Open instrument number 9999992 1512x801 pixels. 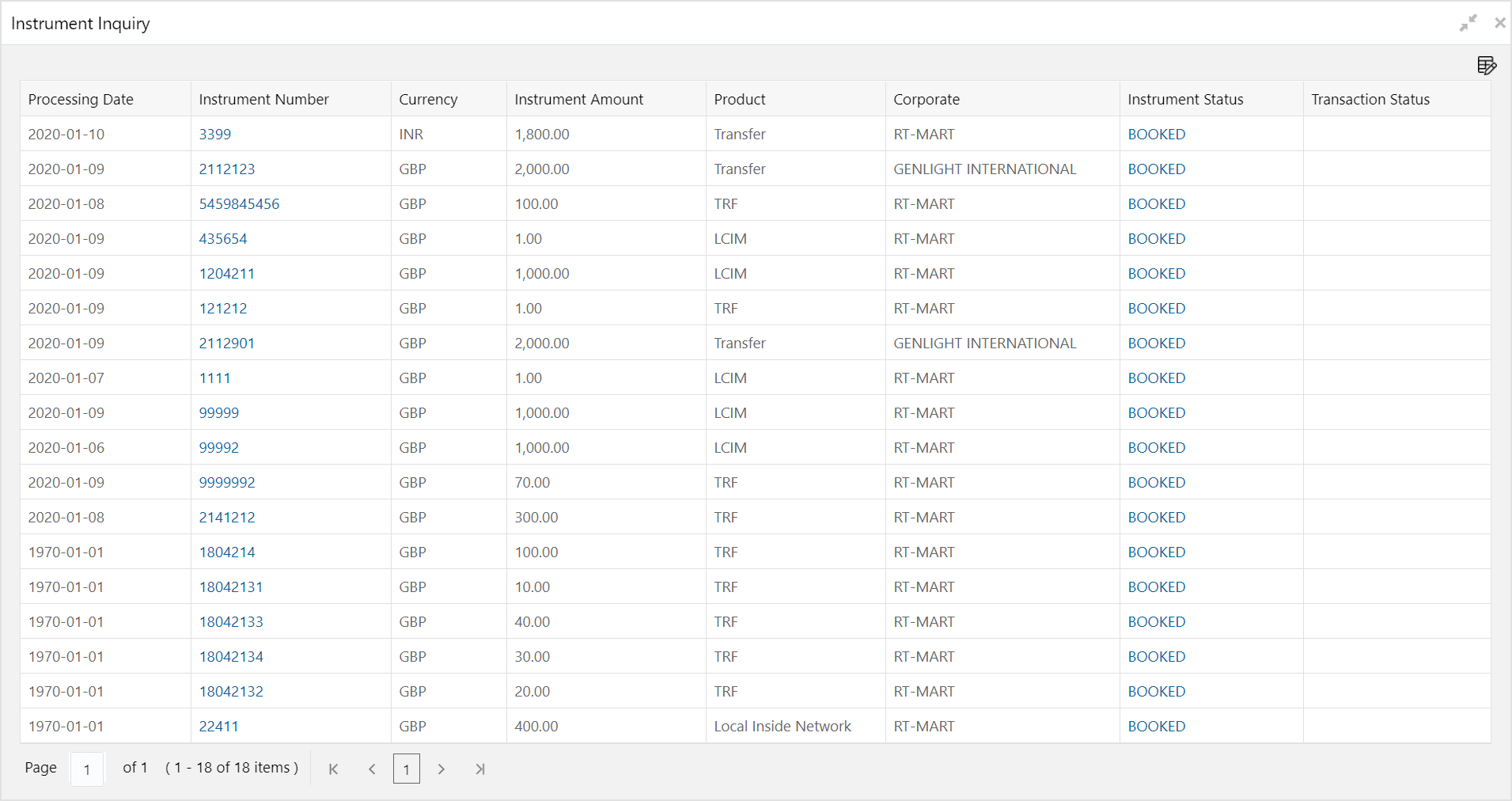(227, 483)
